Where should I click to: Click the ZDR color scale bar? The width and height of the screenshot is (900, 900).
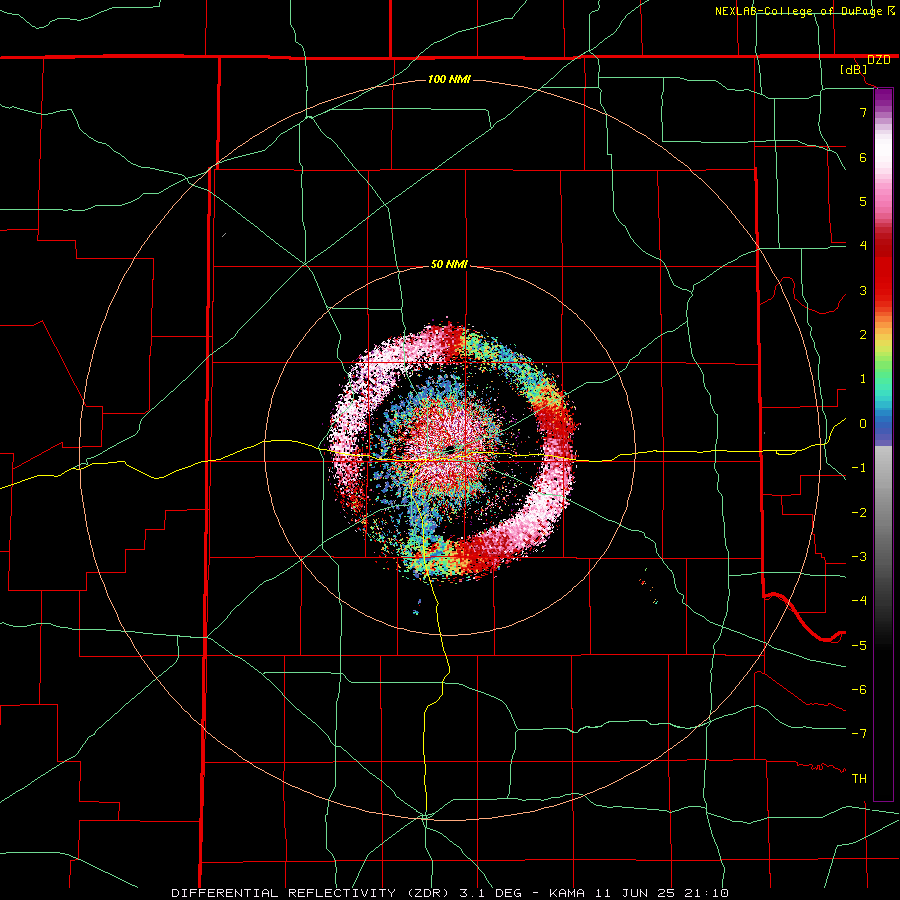[x=883, y=444]
